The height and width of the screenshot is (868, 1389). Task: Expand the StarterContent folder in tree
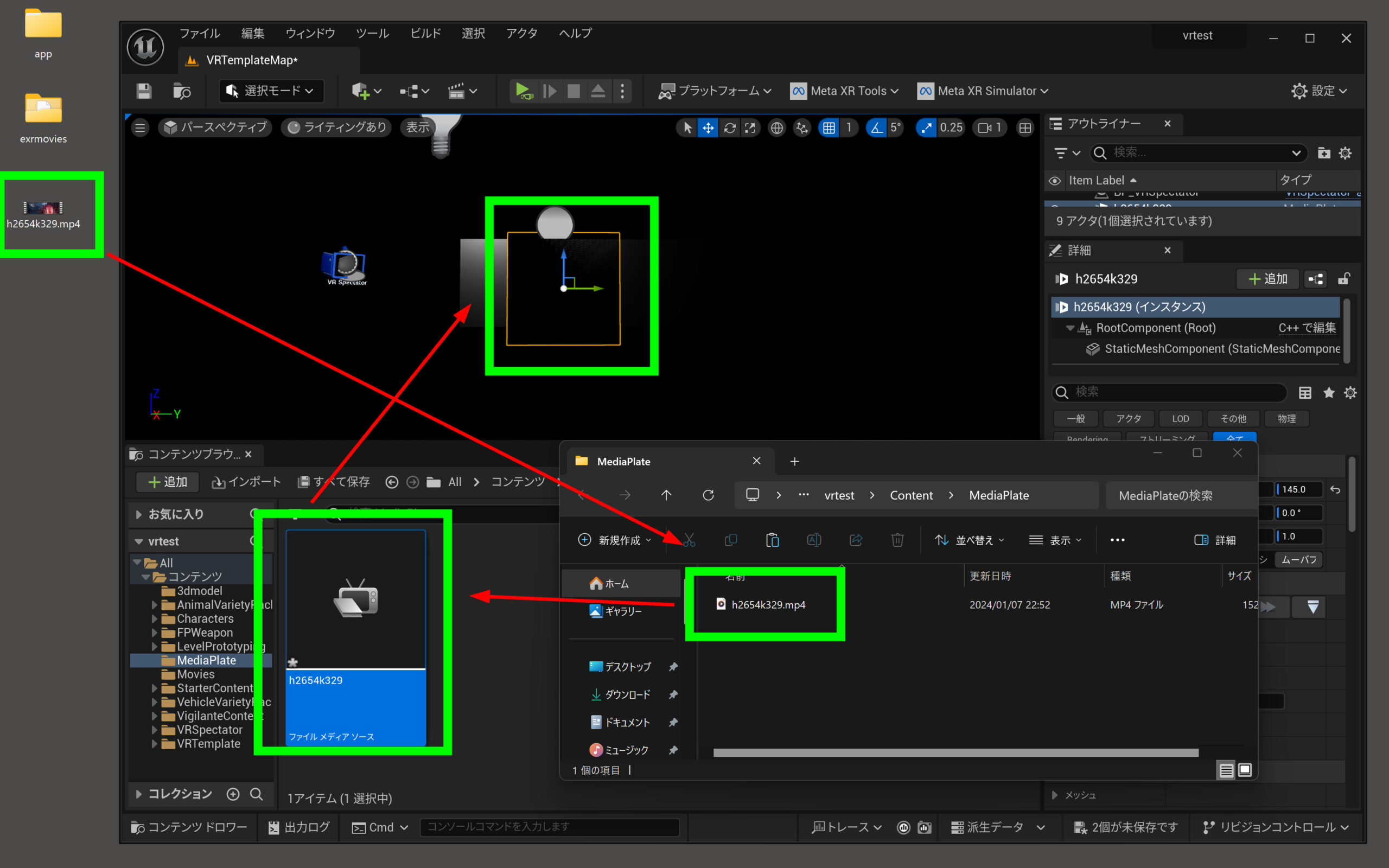(154, 688)
